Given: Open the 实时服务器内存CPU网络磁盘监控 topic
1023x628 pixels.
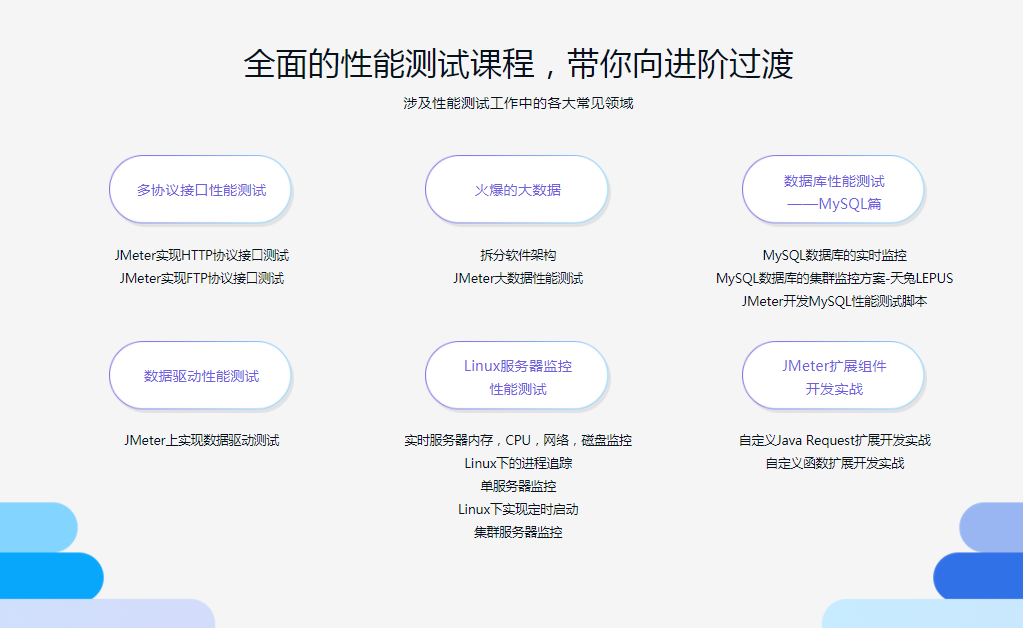Looking at the screenshot, I should click(x=517, y=439).
